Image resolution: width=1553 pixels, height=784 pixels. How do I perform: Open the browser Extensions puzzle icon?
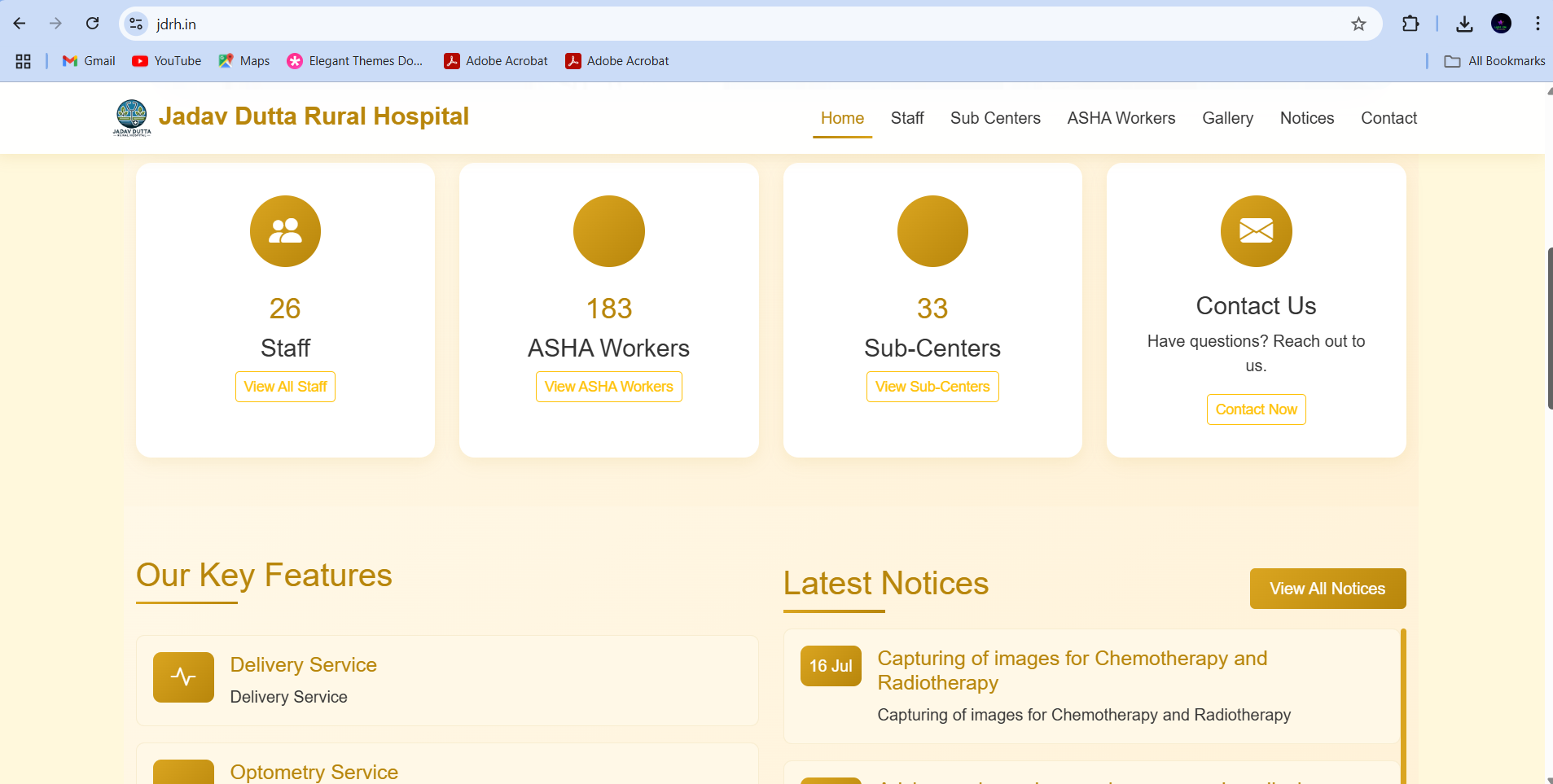pos(1410,24)
